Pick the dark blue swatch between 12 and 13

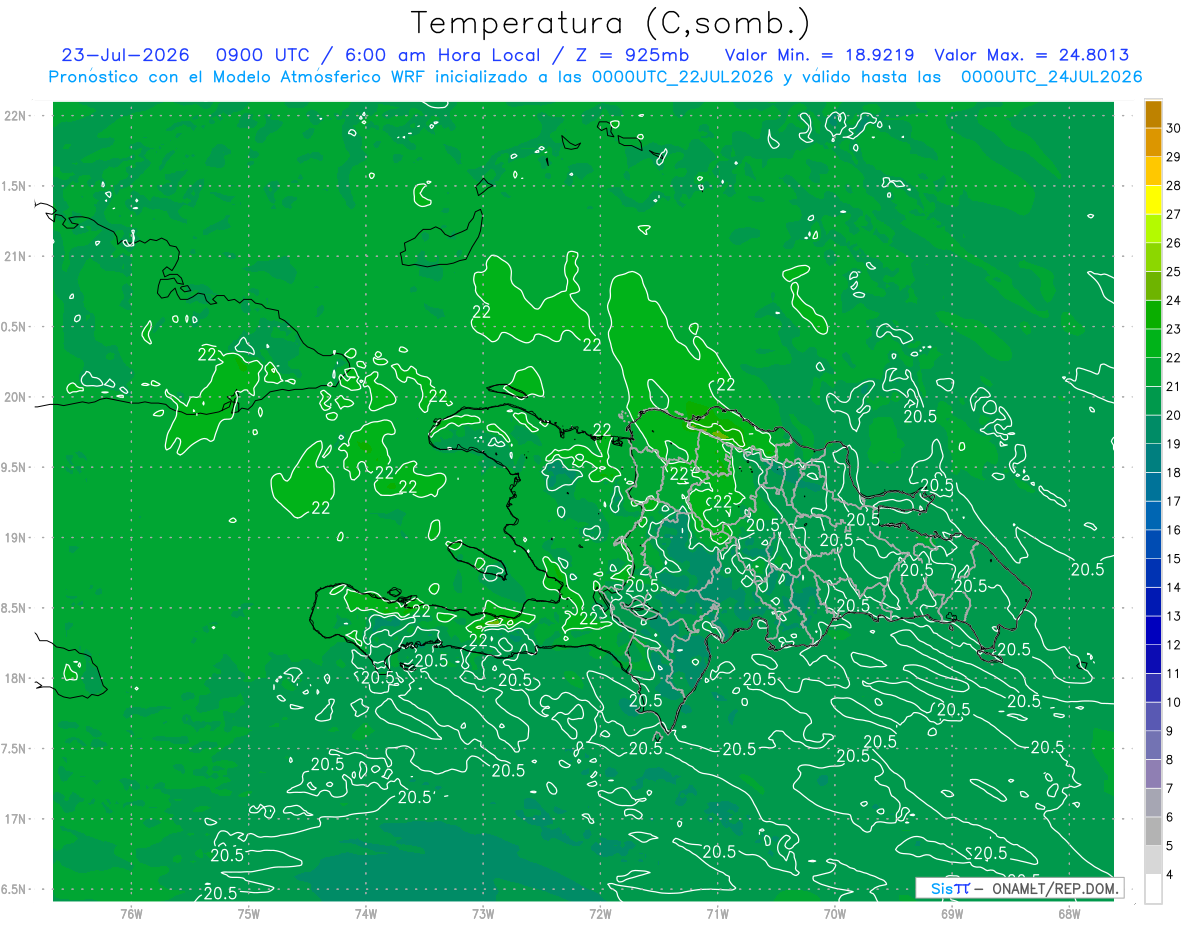click(1153, 630)
